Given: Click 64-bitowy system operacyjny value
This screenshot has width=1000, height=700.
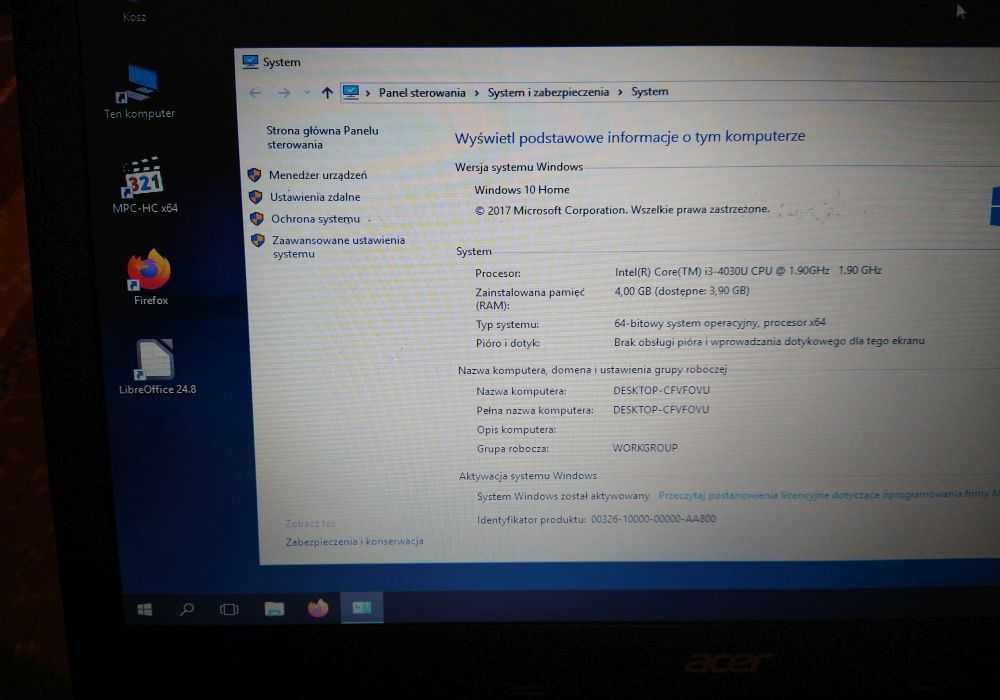Looking at the screenshot, I should point(720,323).
